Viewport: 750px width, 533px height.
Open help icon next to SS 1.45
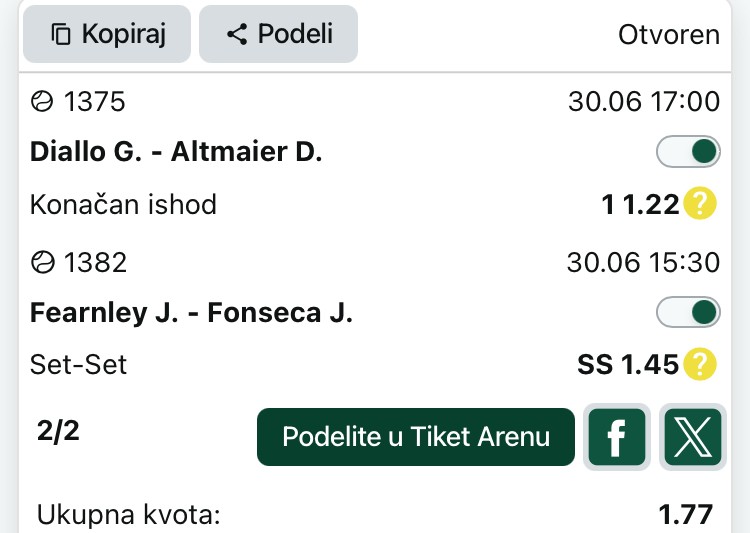point(700,364)
